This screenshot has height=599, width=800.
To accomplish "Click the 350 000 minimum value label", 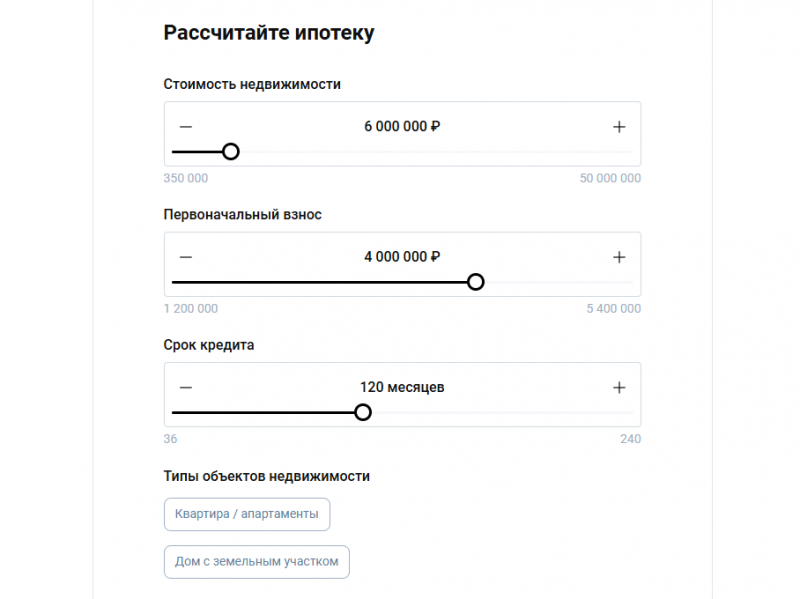I will pyautogui.click(x=186, y=178).
